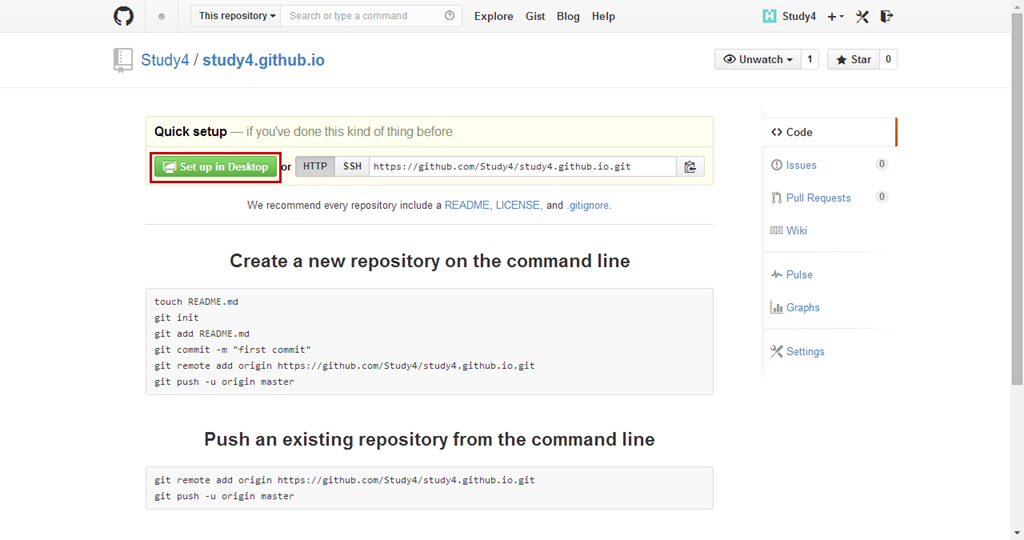Click the Issues count badge 0
1024x540 pixels.
point(882,164)
